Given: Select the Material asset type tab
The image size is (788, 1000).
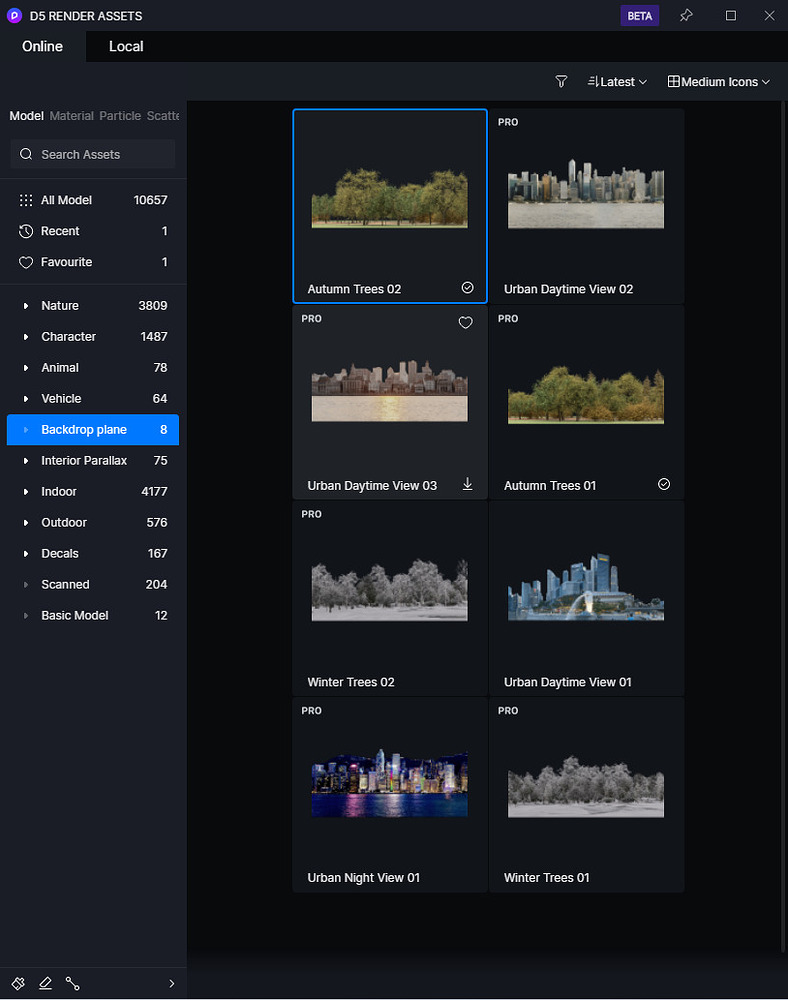Looking at the screenshot, I should point(71,115).
